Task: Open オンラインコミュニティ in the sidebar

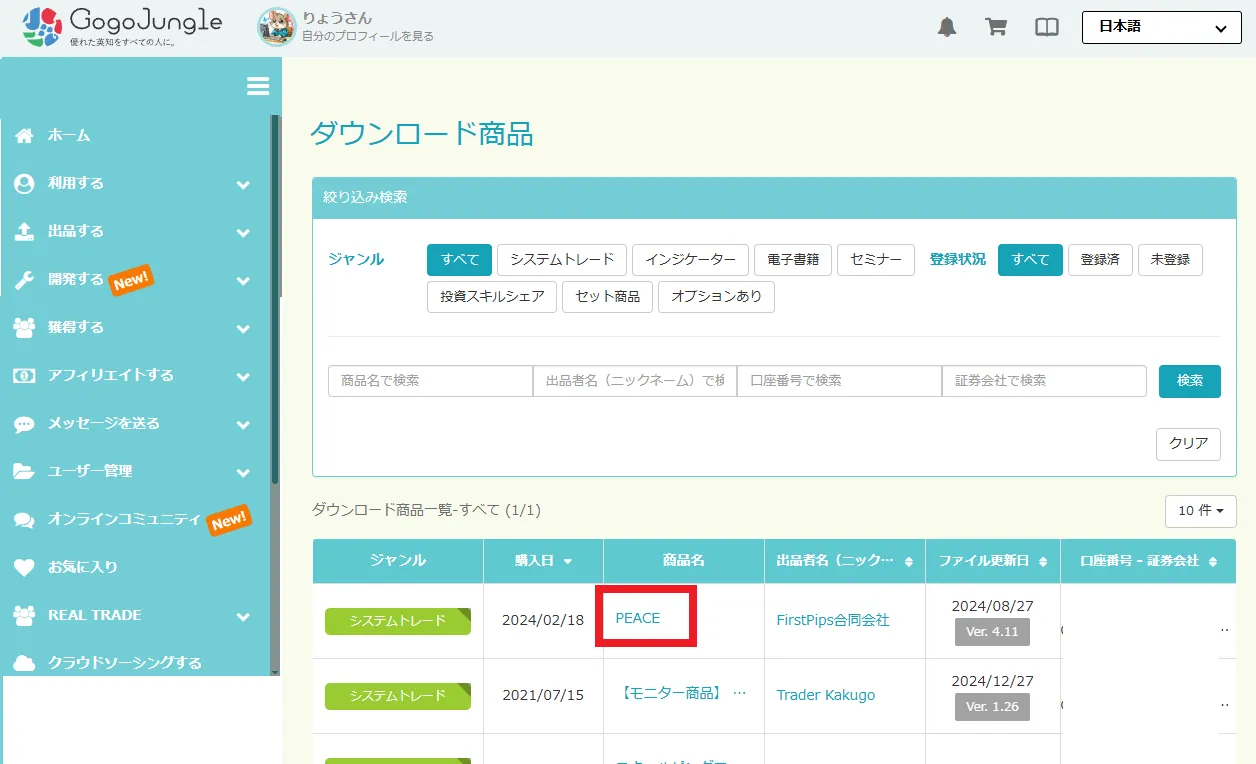Action: tap(124, 519)
